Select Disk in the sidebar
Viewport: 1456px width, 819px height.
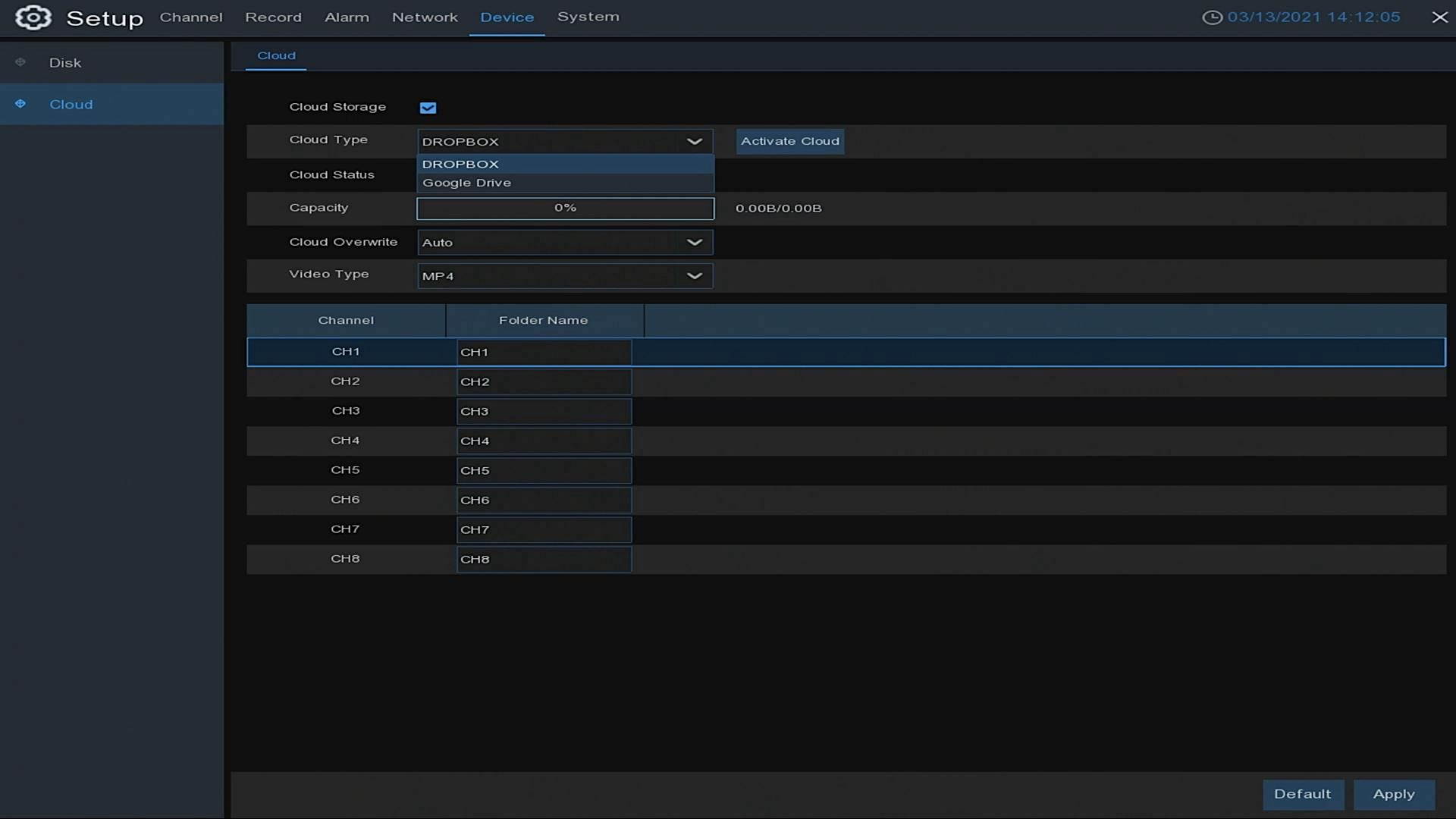point(65,63)
